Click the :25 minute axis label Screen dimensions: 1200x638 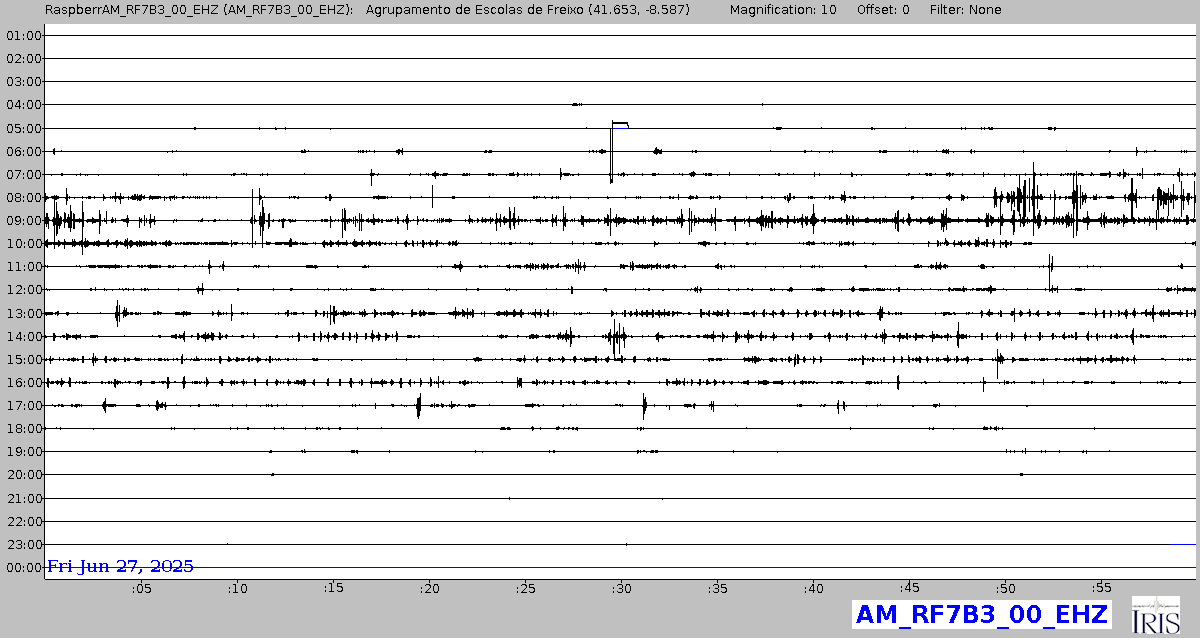(x=525, y=589)
